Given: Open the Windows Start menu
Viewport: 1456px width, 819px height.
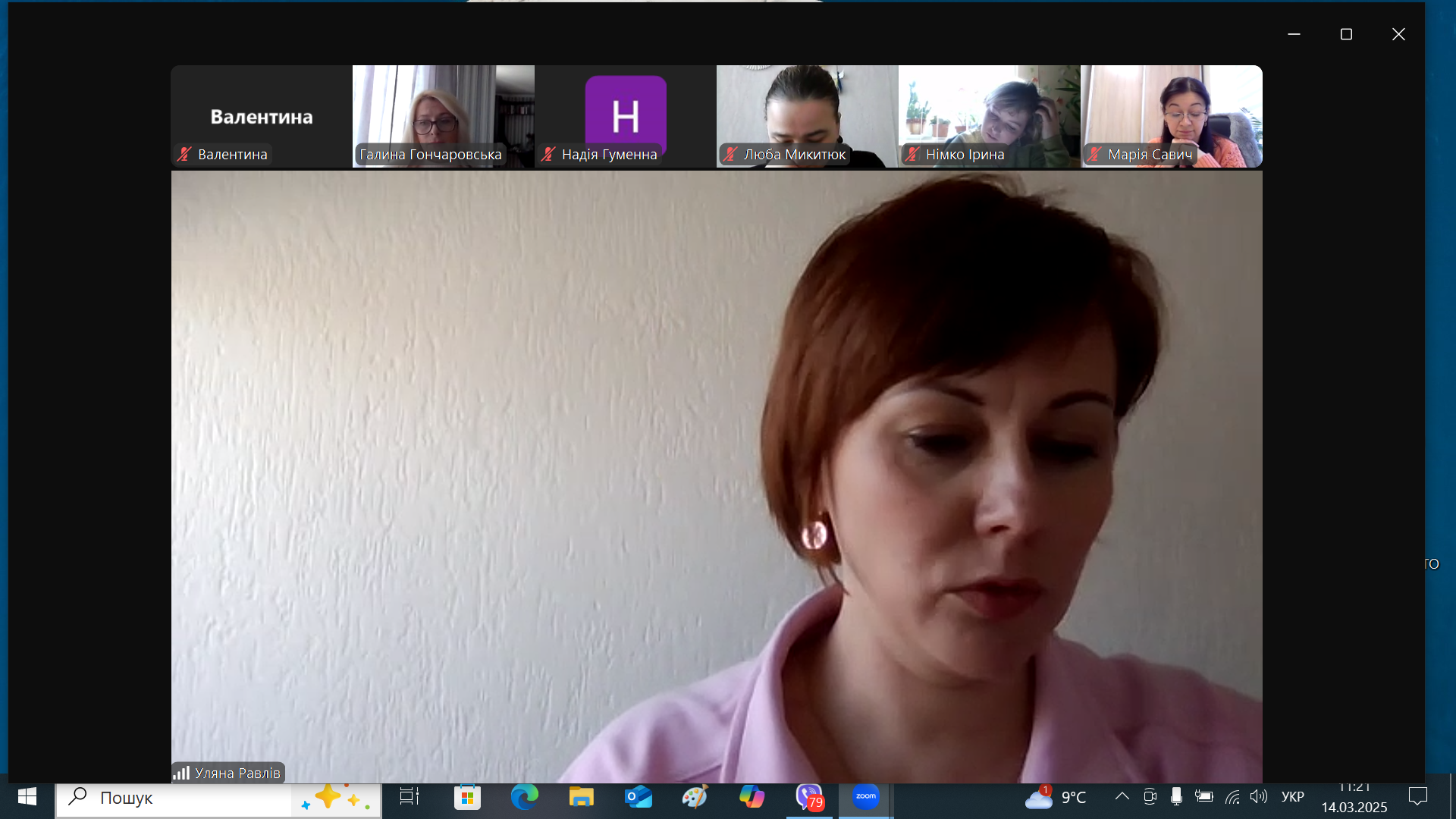Looking at the screenshot, I should [27, 797].
